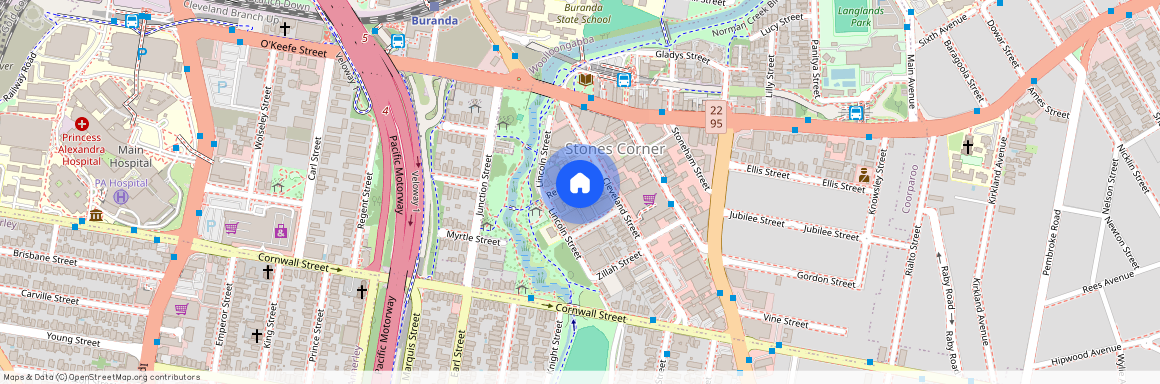Click the bus stop icon near Main Avenue
The image size is (1160, 384).
(856, 114)
